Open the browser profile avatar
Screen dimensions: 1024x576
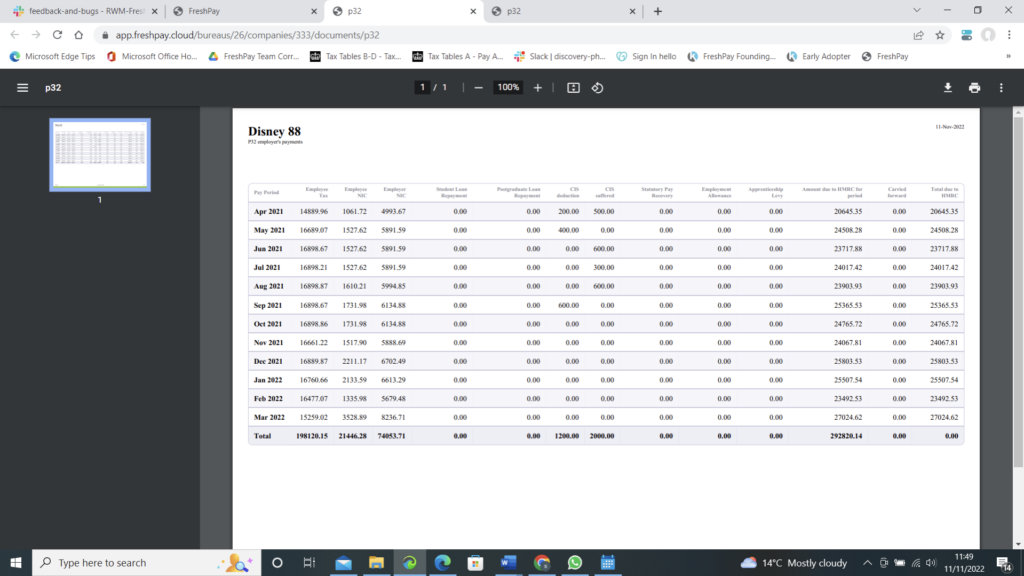988,35
